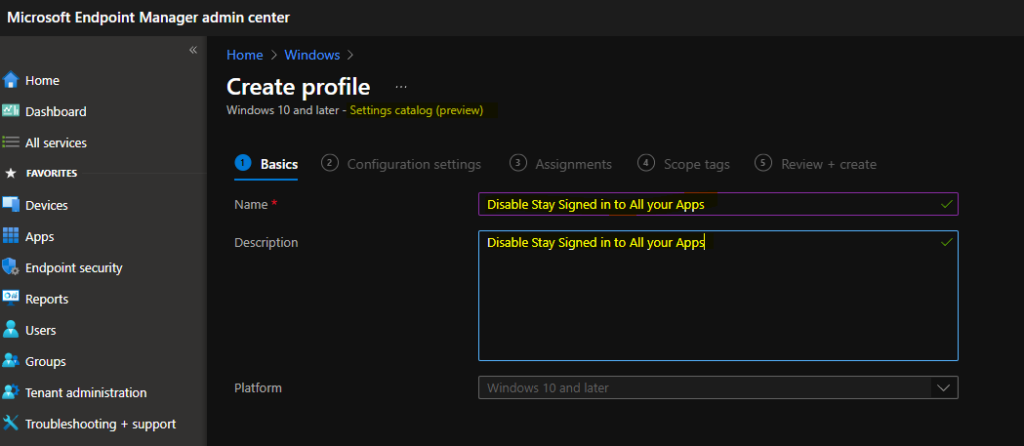Click the Platform label text
The height and width of the screenshot is (446, 1024).
[x=258, y=388]
